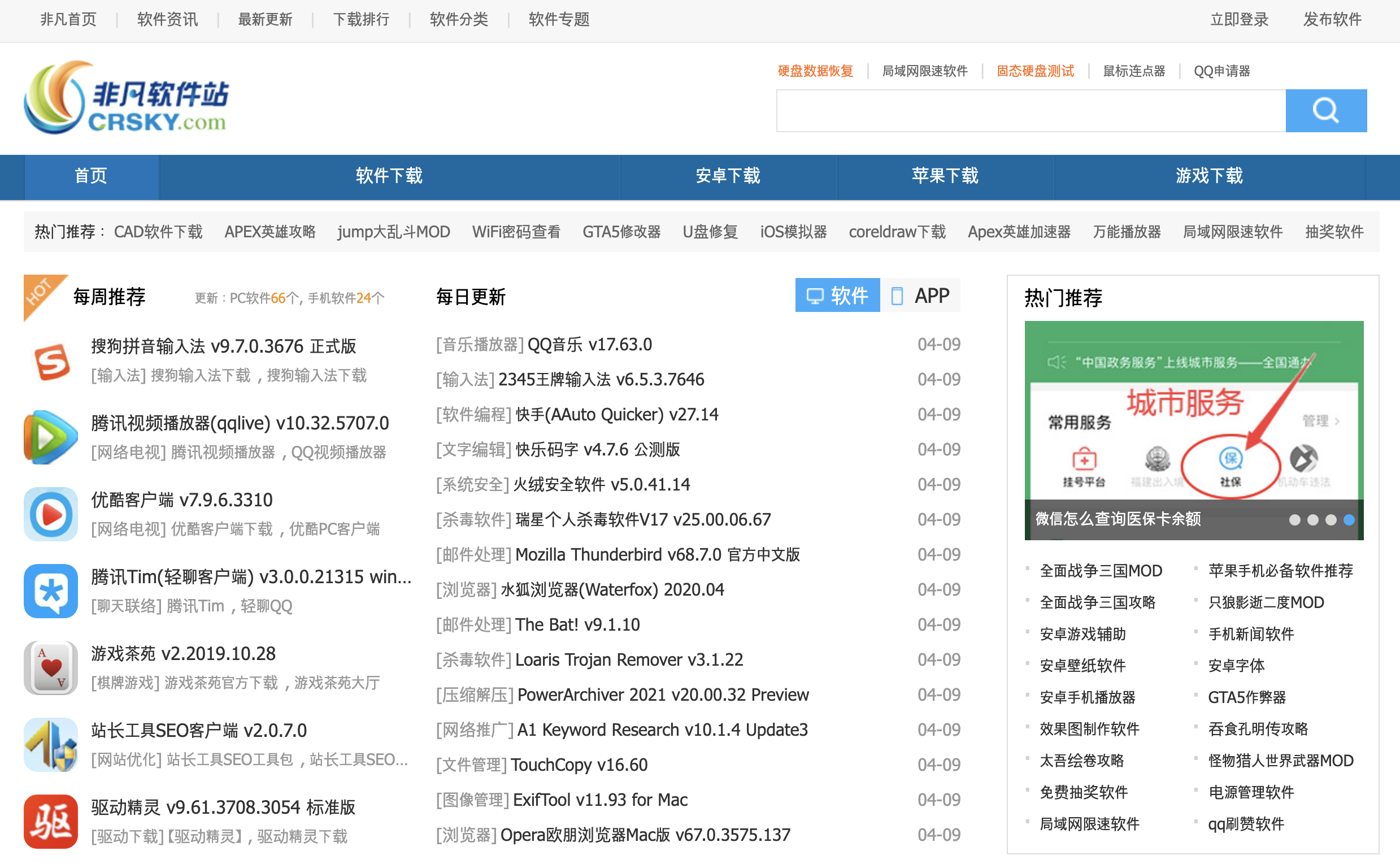
Task: Click the magnifier search button
Action: click(x=1325, y=110)
